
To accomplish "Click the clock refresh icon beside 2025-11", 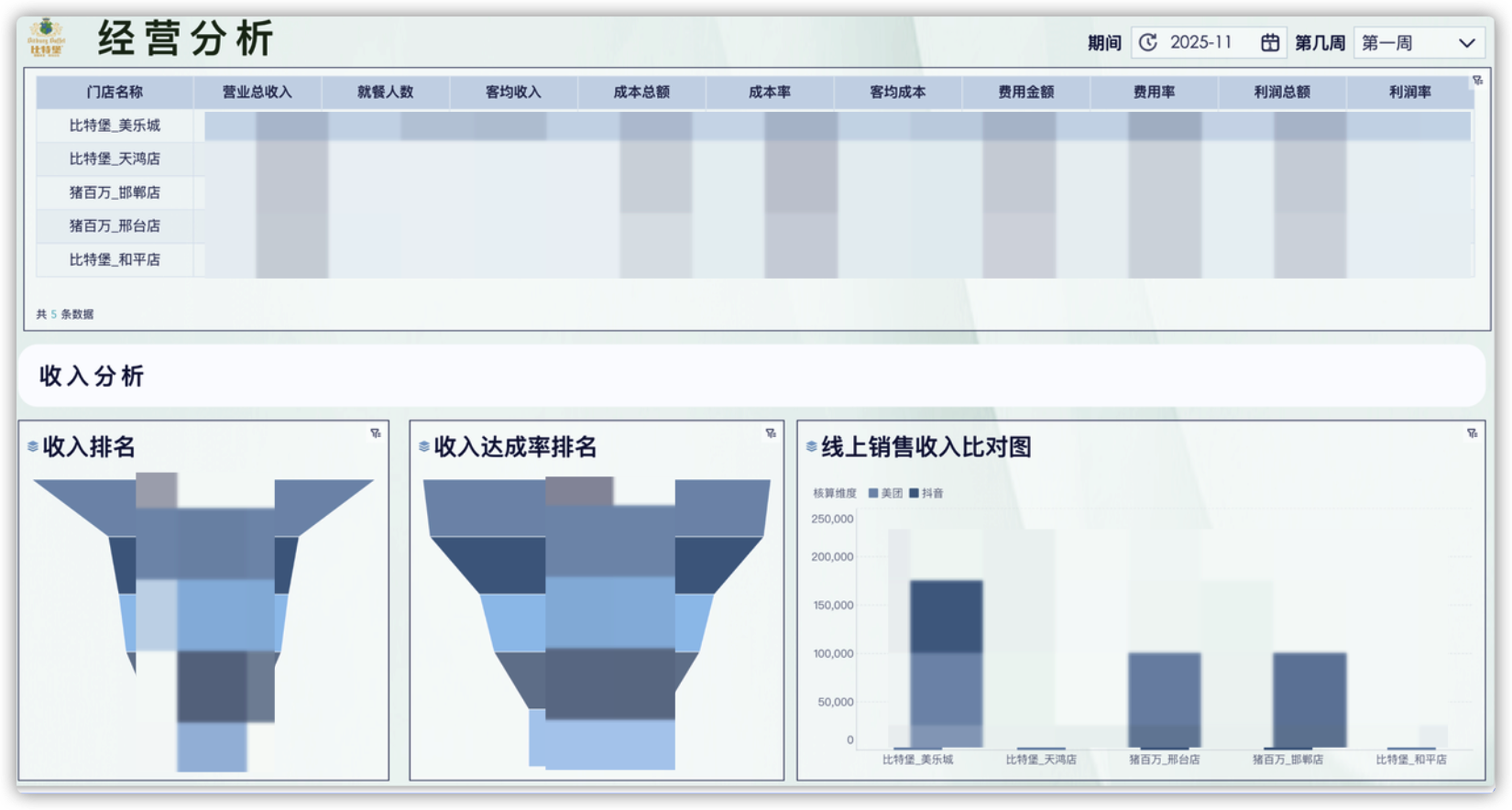I will [1148, 43].
